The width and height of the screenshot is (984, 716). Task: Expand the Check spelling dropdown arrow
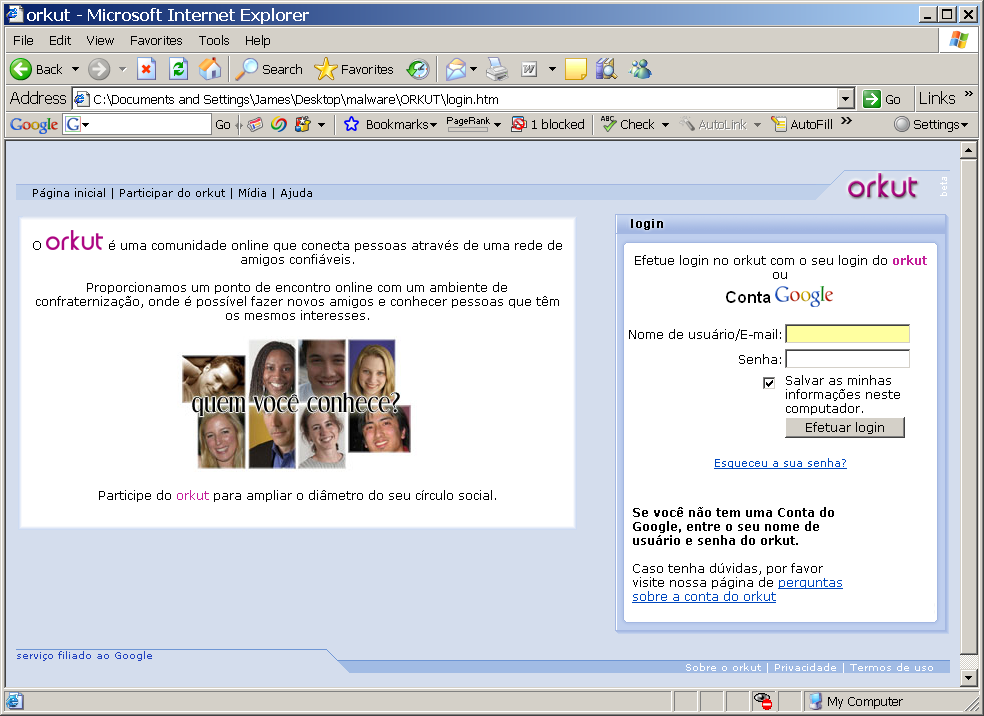coord(665,124)
